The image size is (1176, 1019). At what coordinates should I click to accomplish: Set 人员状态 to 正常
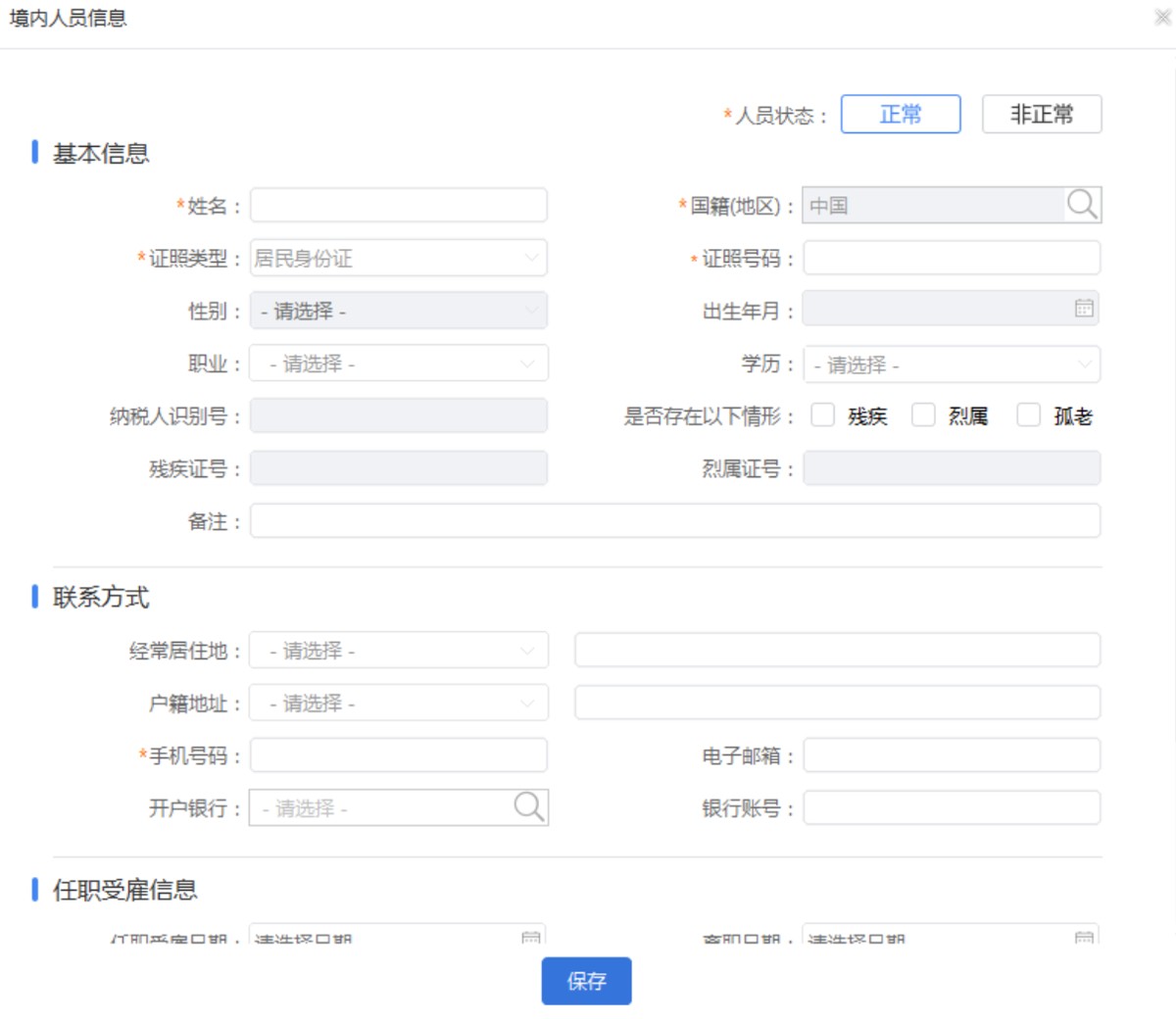[901, 114]
